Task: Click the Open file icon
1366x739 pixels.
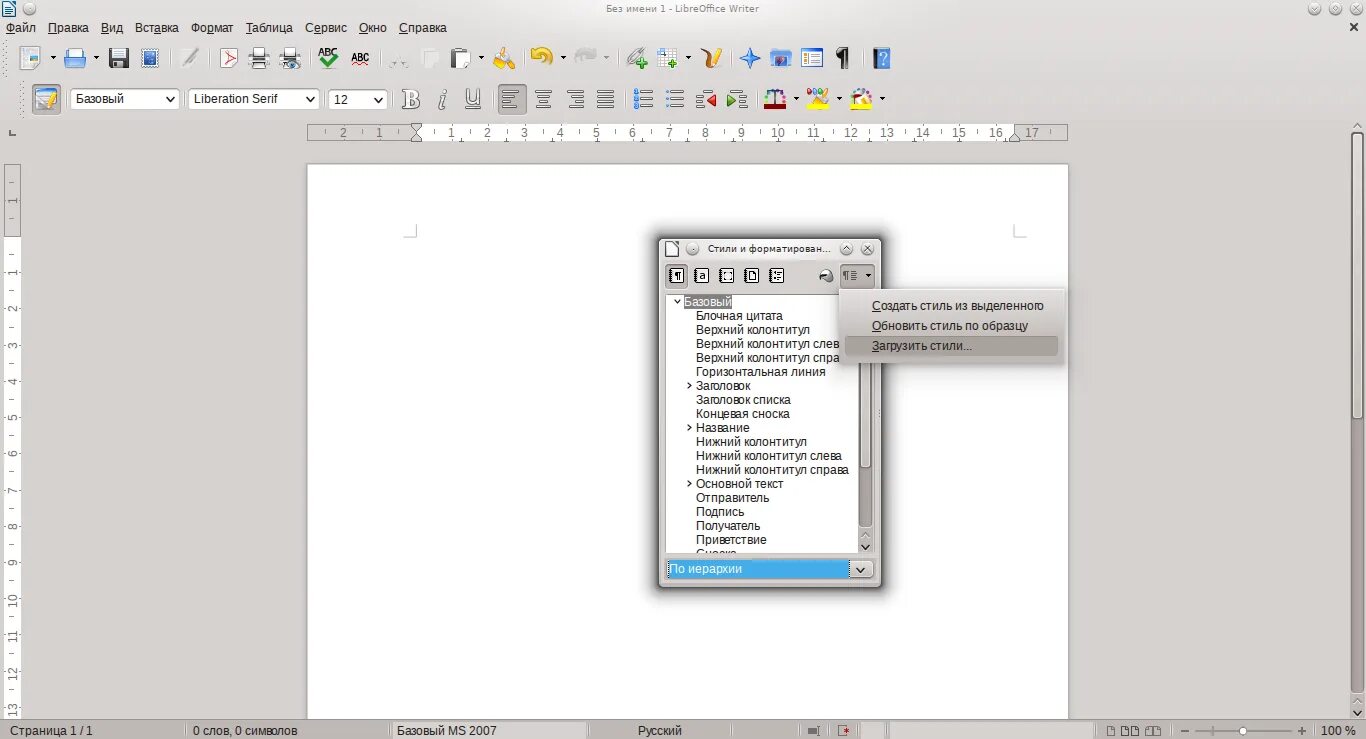Action: [75, 58]
